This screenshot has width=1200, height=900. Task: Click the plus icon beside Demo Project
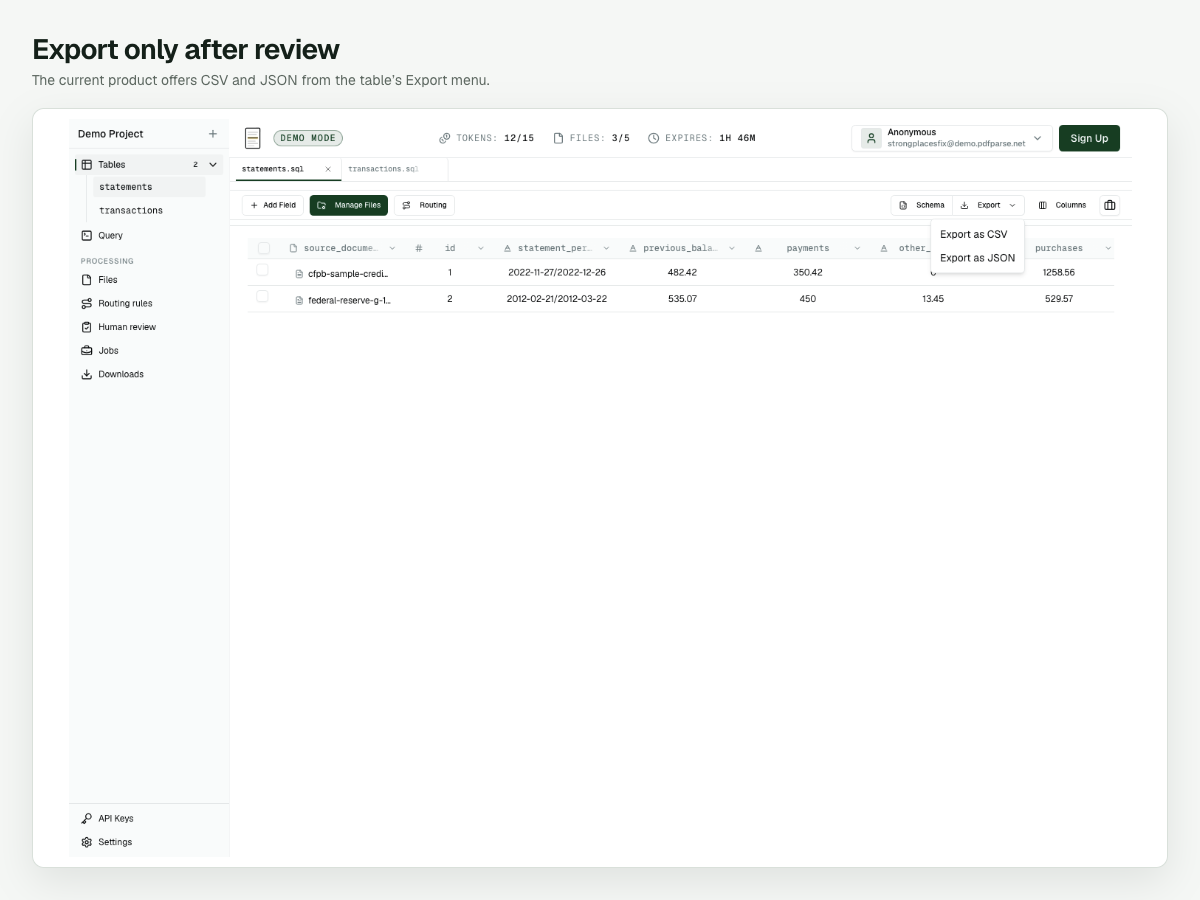tap(212, 134)
